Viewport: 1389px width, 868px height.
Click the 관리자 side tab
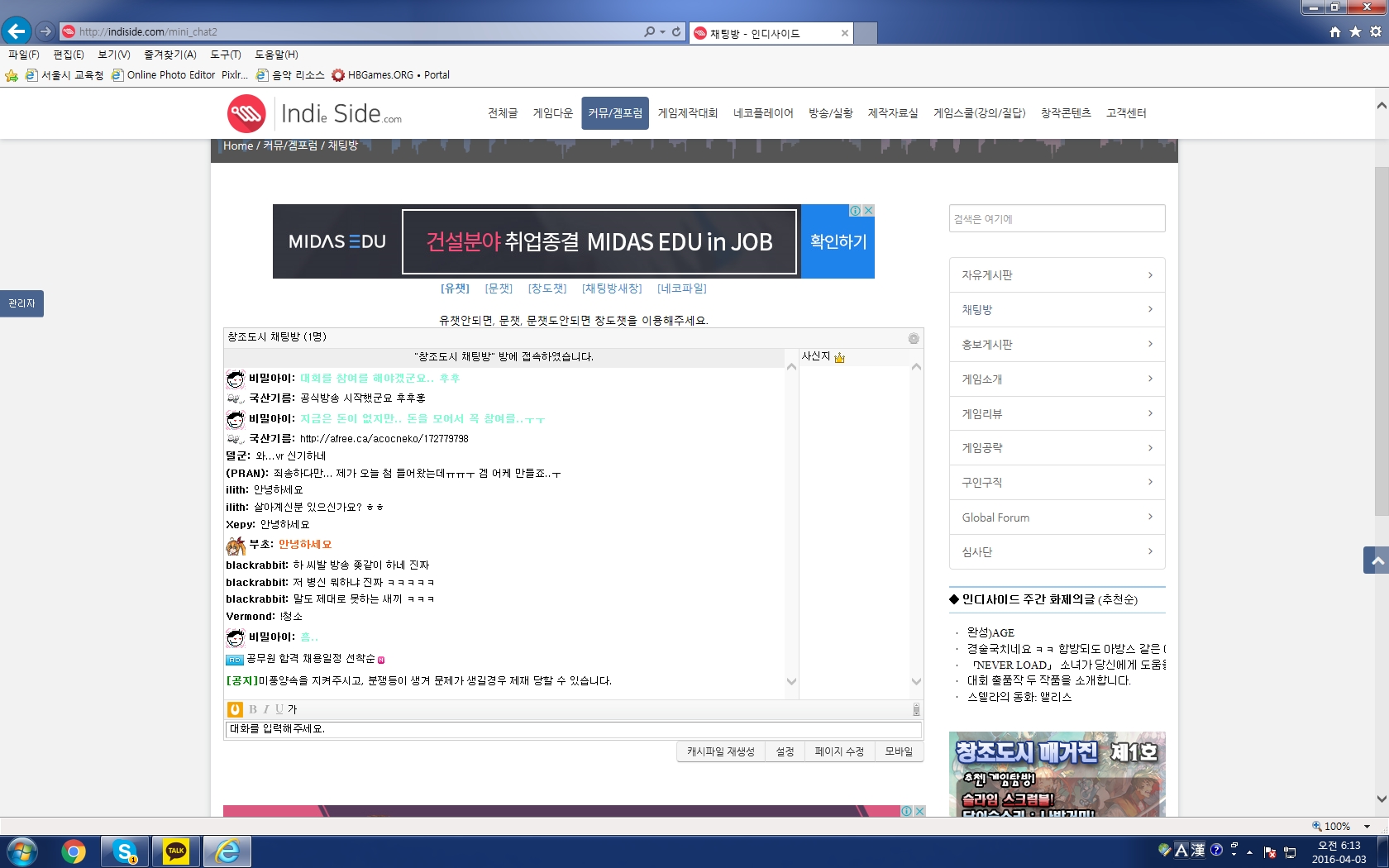tap(21, 303)
